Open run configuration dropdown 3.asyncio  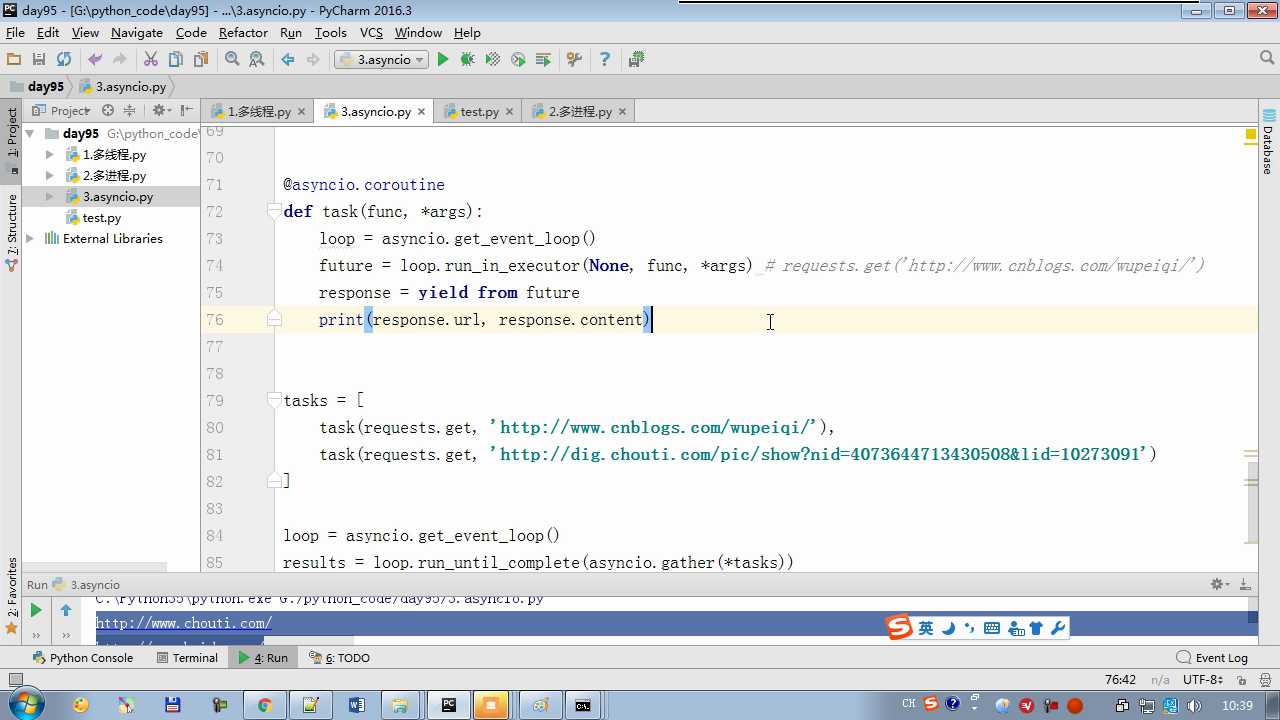point(381,60)
